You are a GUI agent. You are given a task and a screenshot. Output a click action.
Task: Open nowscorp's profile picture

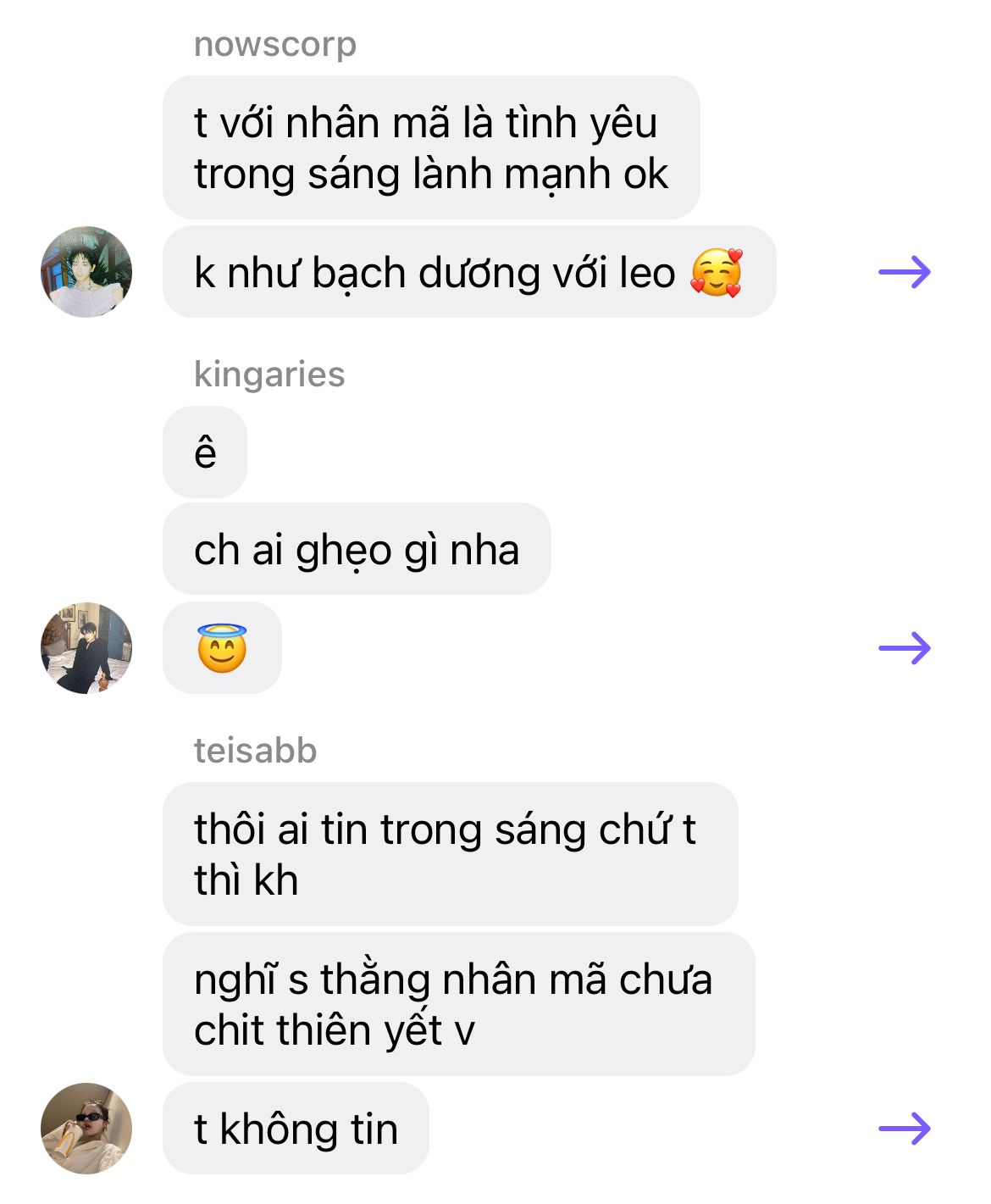(x=86, y=272)
